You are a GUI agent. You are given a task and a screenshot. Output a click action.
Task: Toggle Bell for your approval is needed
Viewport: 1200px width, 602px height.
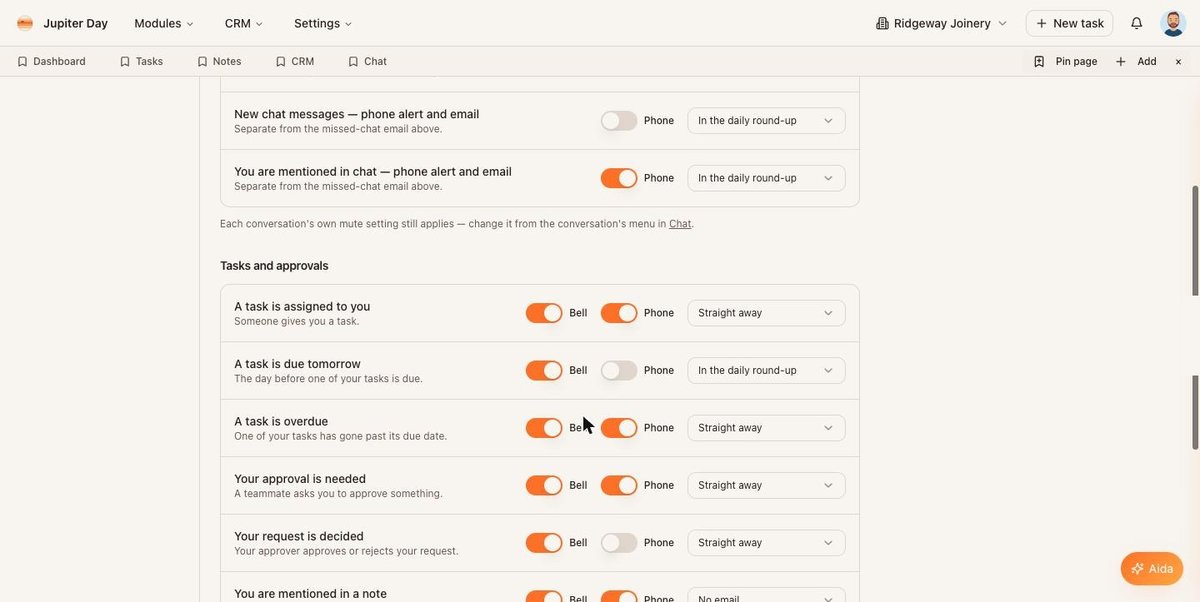click(x=544, y=485)
